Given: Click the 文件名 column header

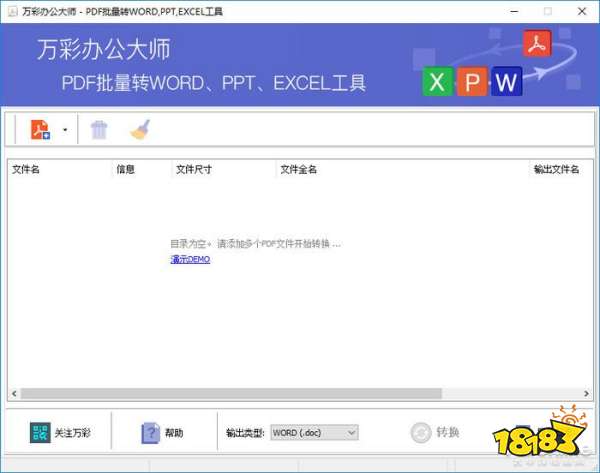Looking at the screenshot, I should pyautogui.click(x=26, y=169).
